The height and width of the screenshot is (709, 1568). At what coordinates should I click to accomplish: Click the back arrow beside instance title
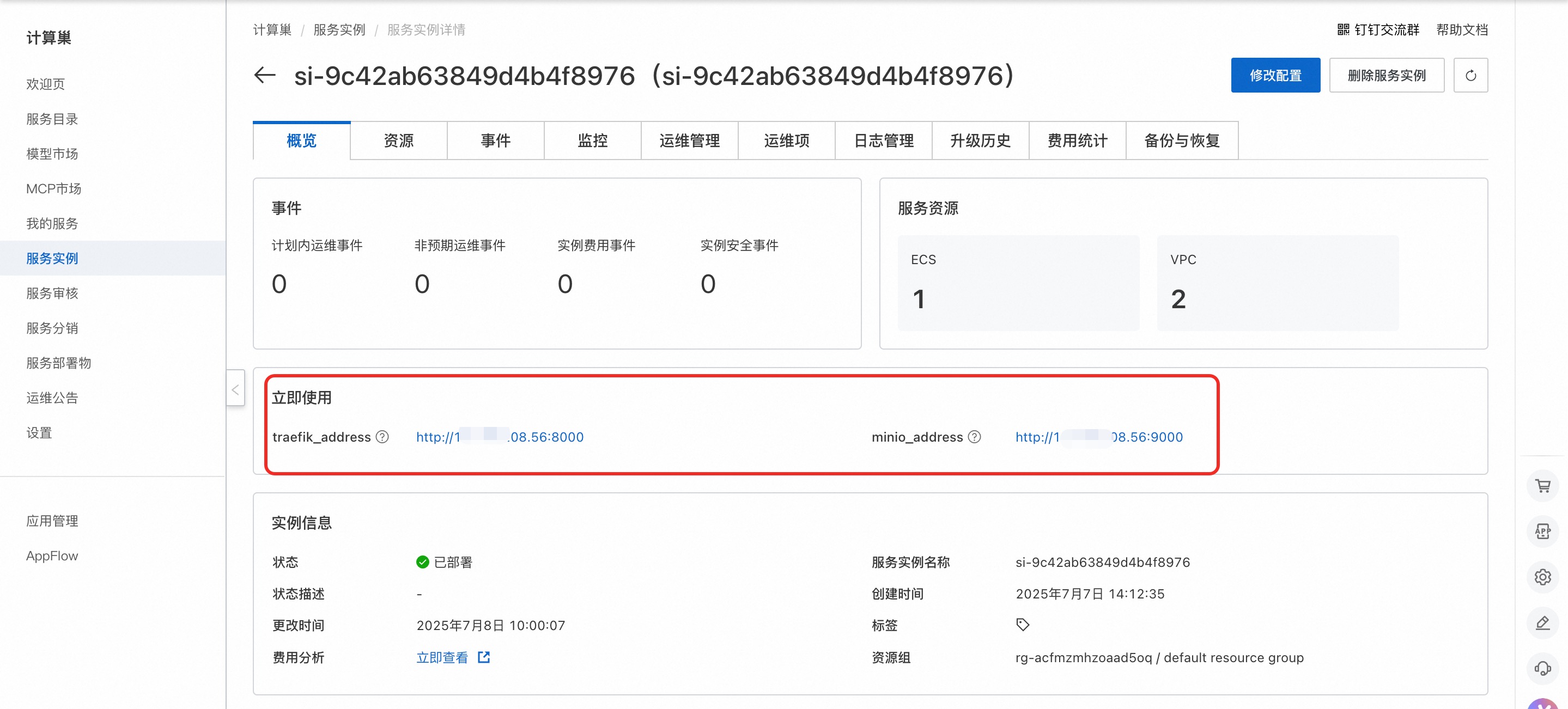(265, 76)
